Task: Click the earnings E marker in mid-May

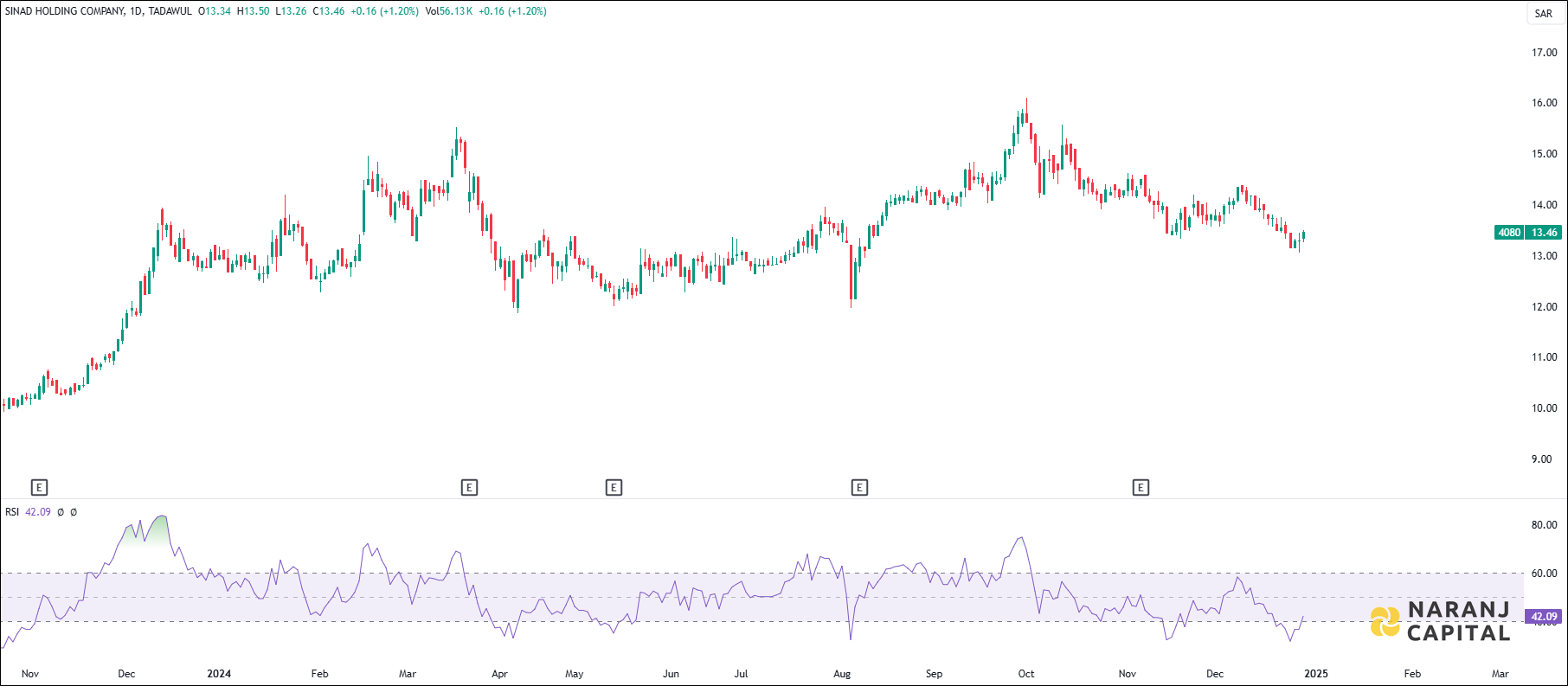Action: pyautogui.click(x=614, y=488)
